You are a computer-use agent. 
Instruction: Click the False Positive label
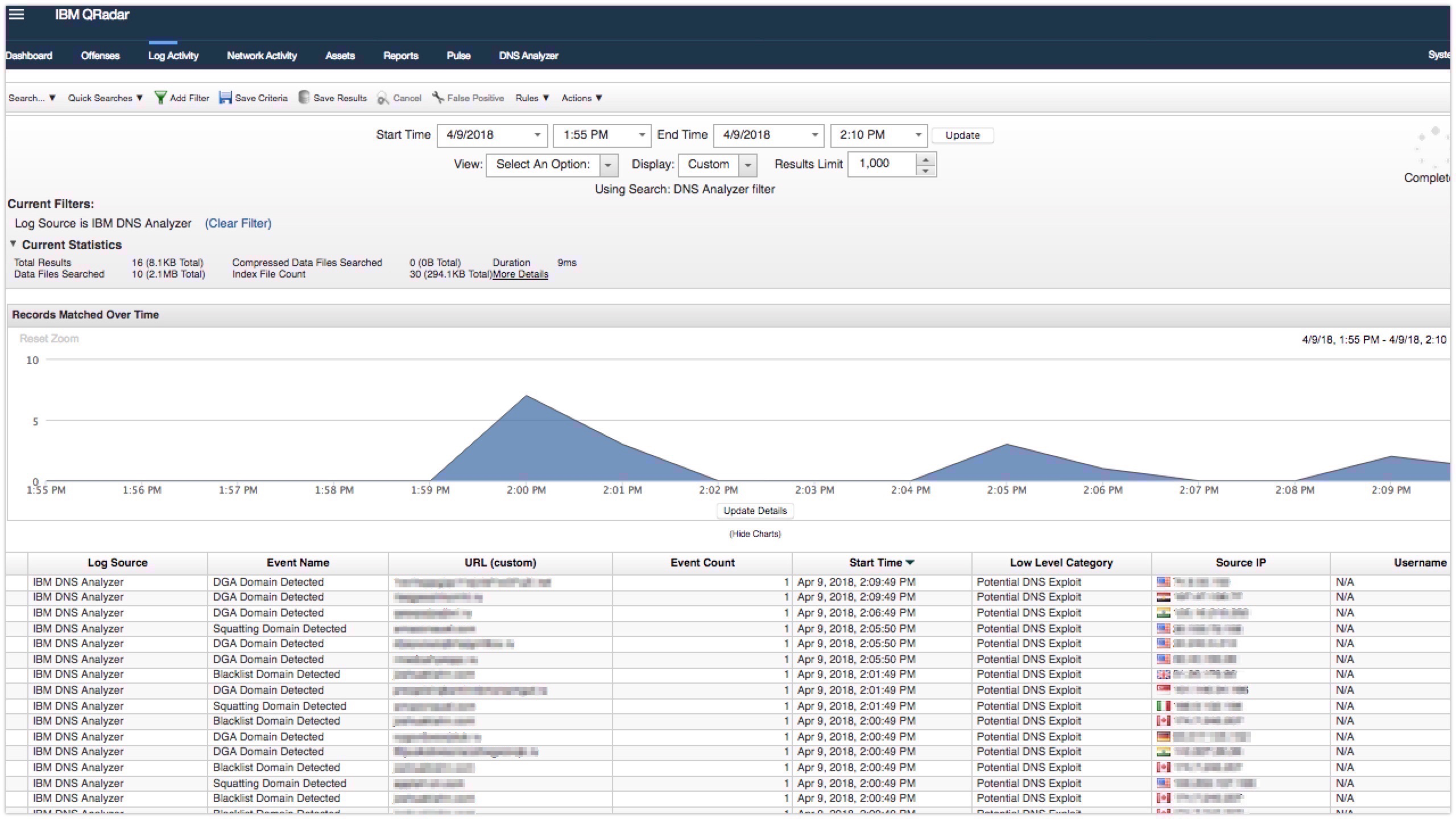tap(475, 98)
